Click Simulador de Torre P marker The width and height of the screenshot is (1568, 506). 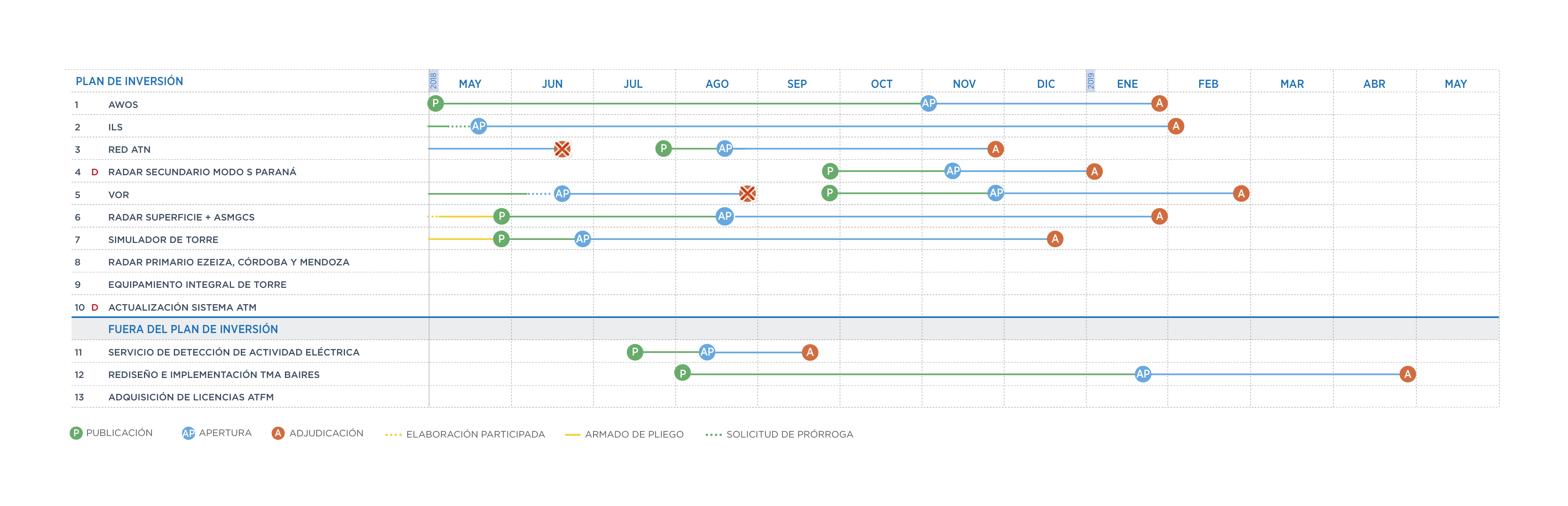[x=501, y=238]
